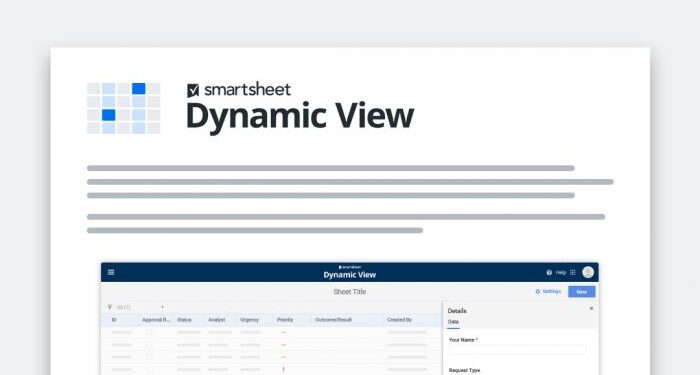Click the large Dynamic View heading
This screenshot has width=700, height=375.
click(300, 117)
